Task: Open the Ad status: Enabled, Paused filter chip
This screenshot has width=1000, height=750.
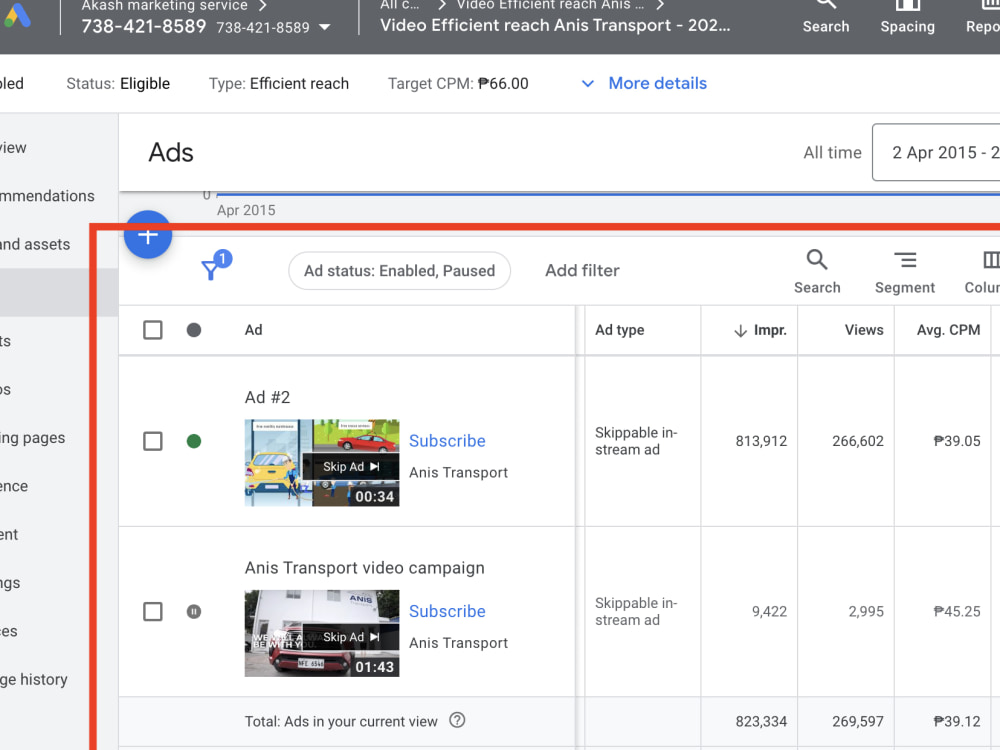Action: 399,270
